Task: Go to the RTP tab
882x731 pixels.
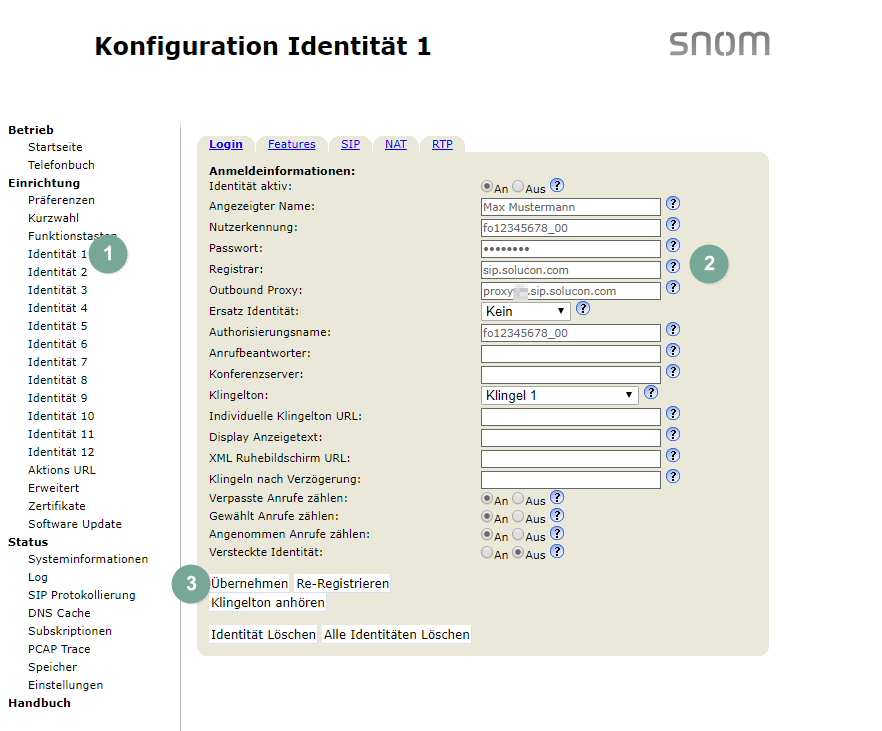Action: [442, 144]
